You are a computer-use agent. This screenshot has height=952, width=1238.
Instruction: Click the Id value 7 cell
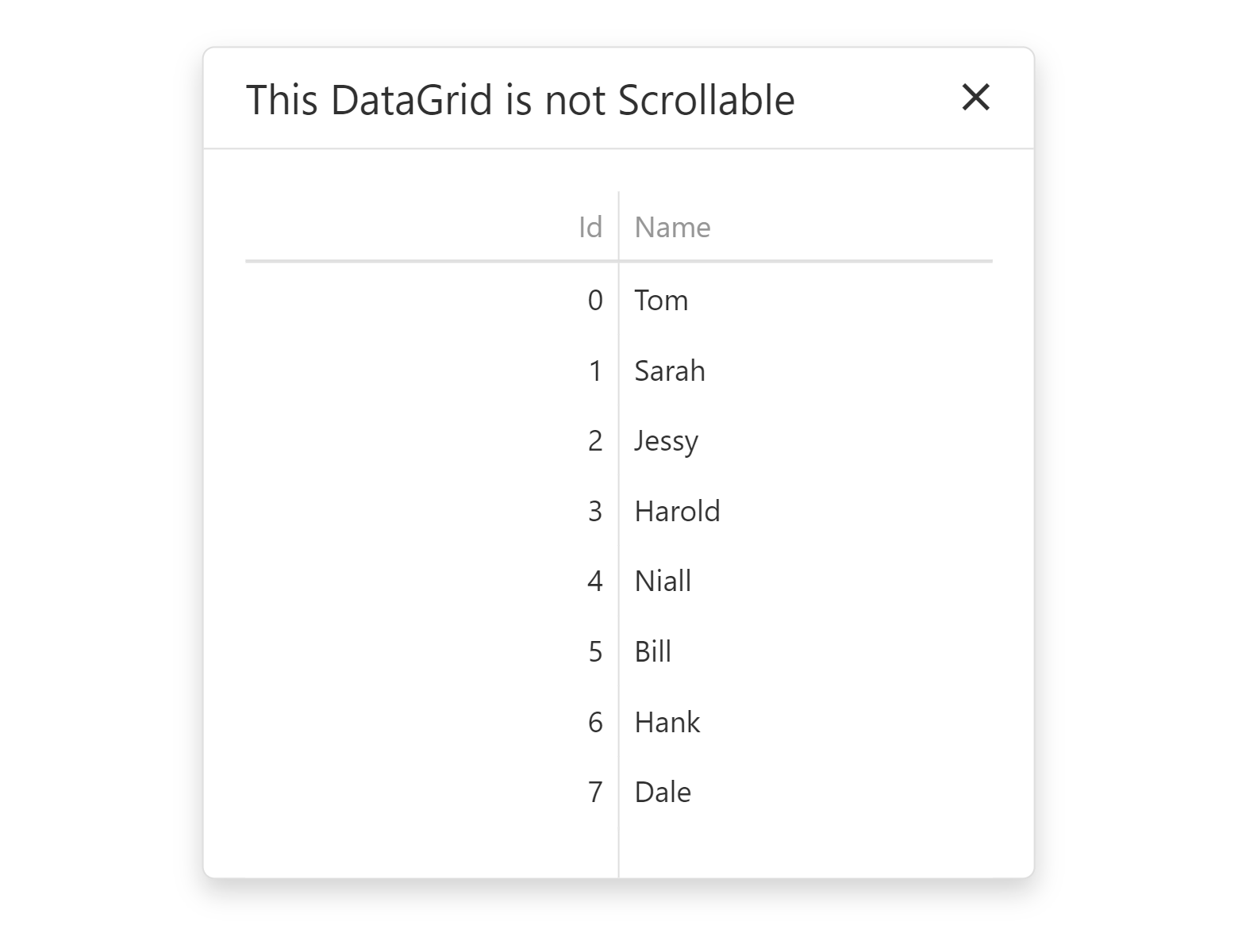tap(595, 791)
